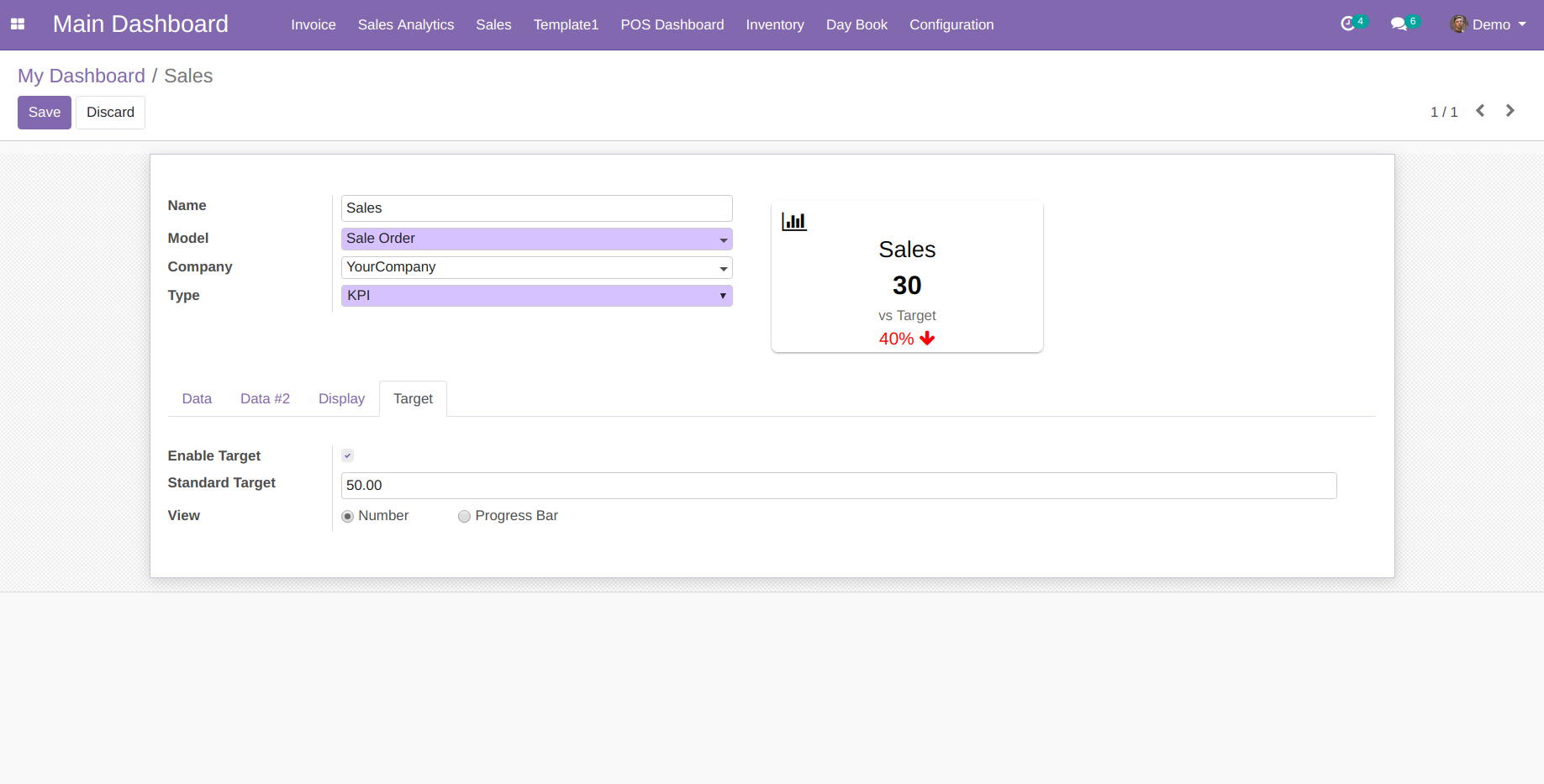Uncheck the Enable Target checkbox

(x=347, y=455)
